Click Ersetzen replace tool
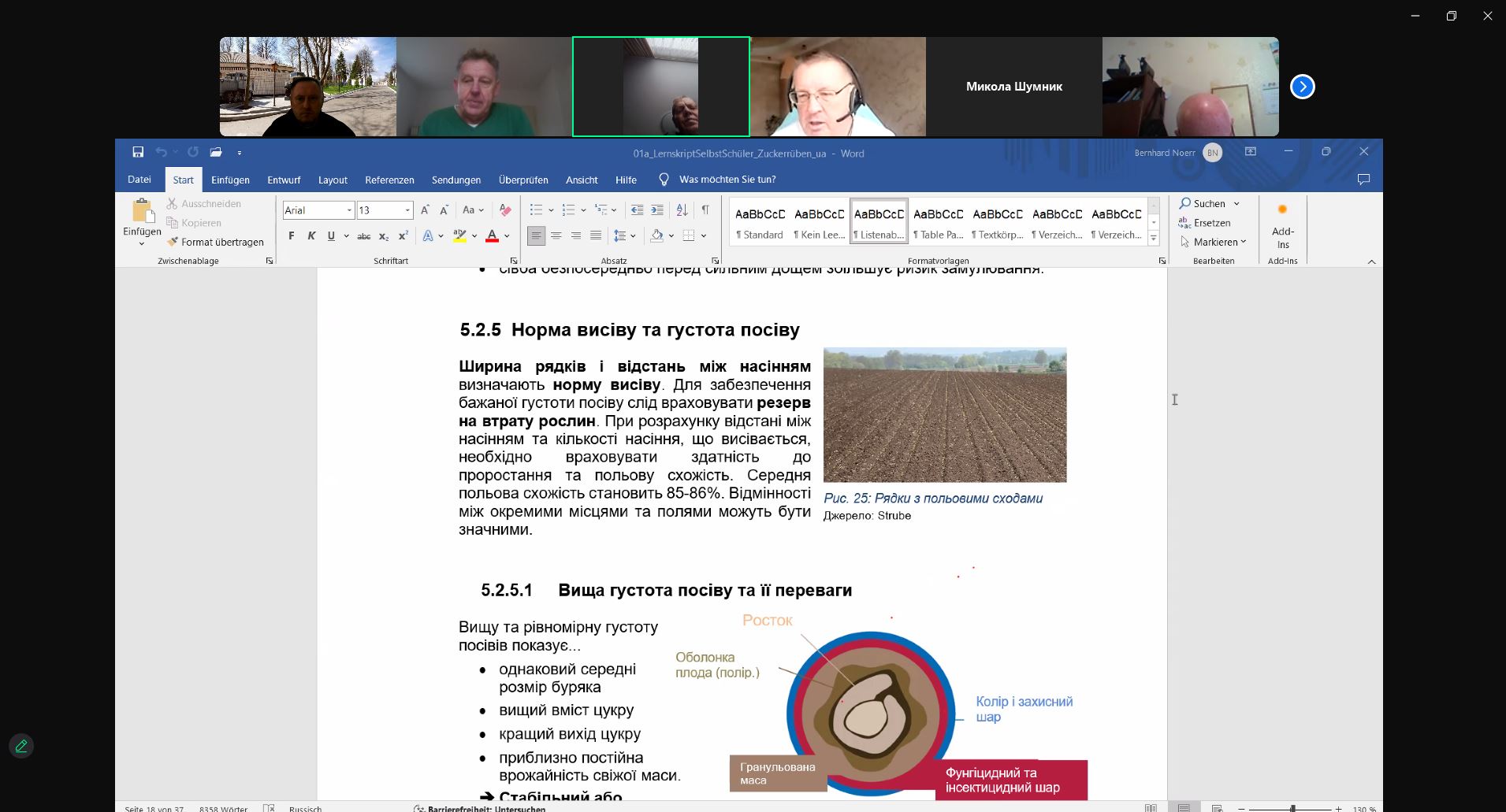 click(x=1204, y=223)
